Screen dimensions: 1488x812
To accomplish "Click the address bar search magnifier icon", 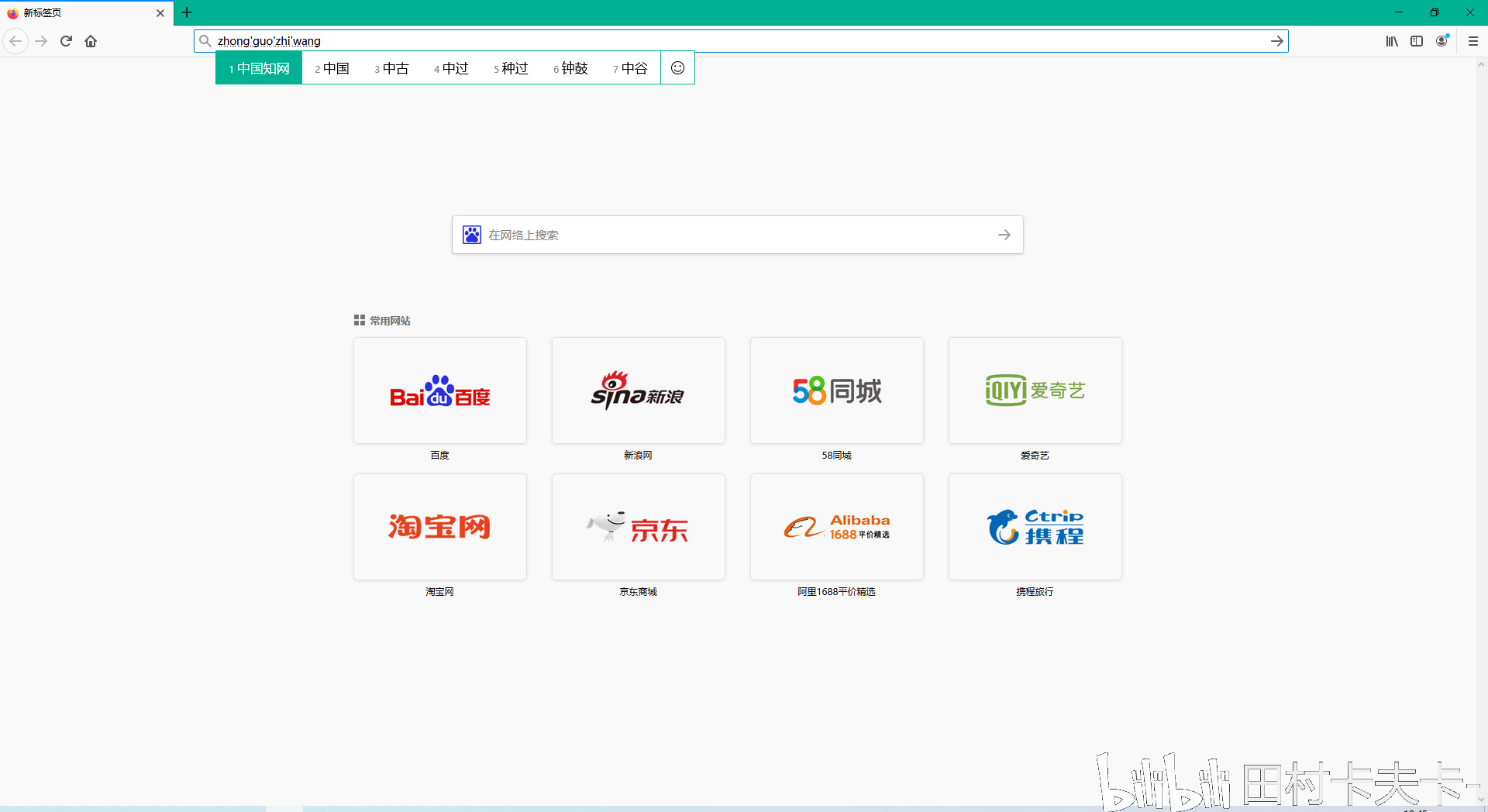I will click(x=205, y=41).
